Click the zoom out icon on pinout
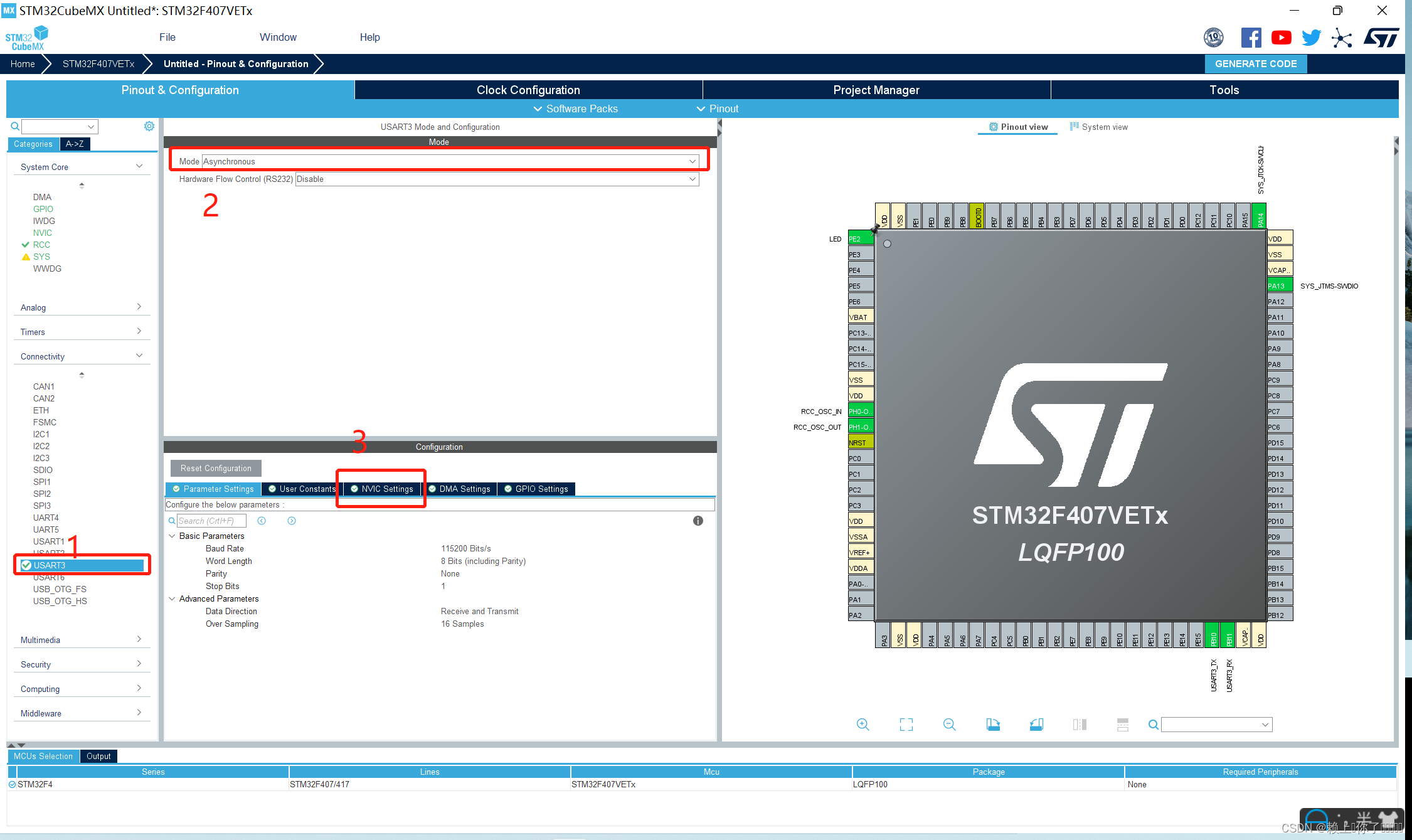Viewport: 1412px width, 840px height. click(945, 724)
